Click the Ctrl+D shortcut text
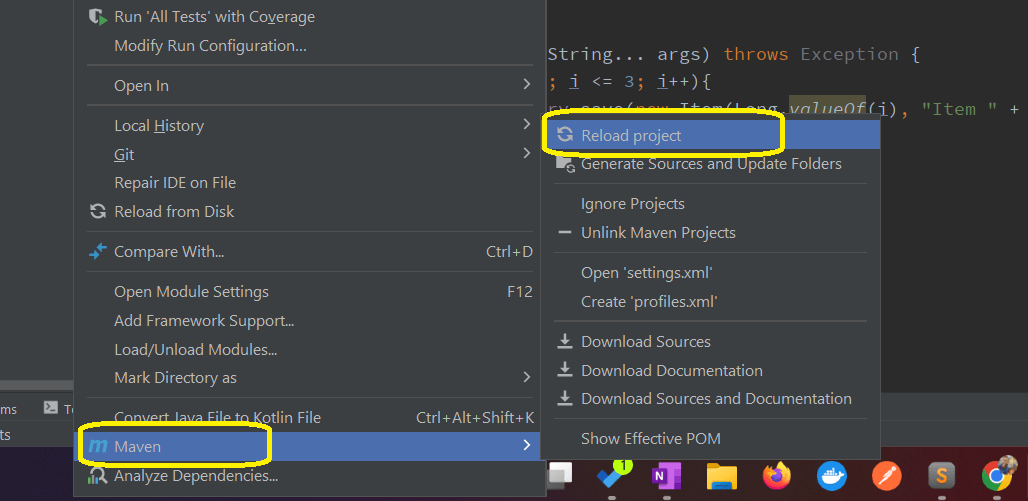This screenshot has width=1028, height=501. (509, 252)
